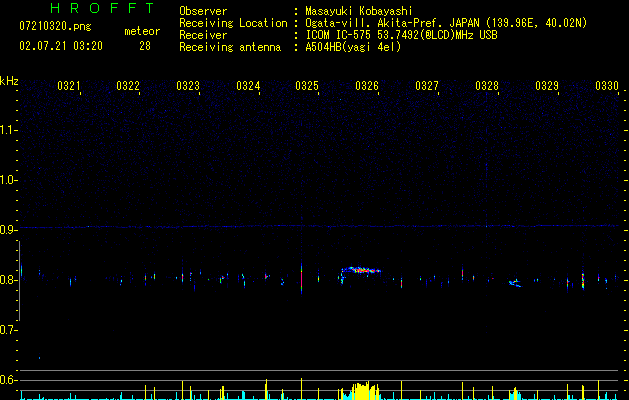The image size is (629, 400).
Task: Select the name Masayuki Kobayashi
Action: [x=359, y=11]
